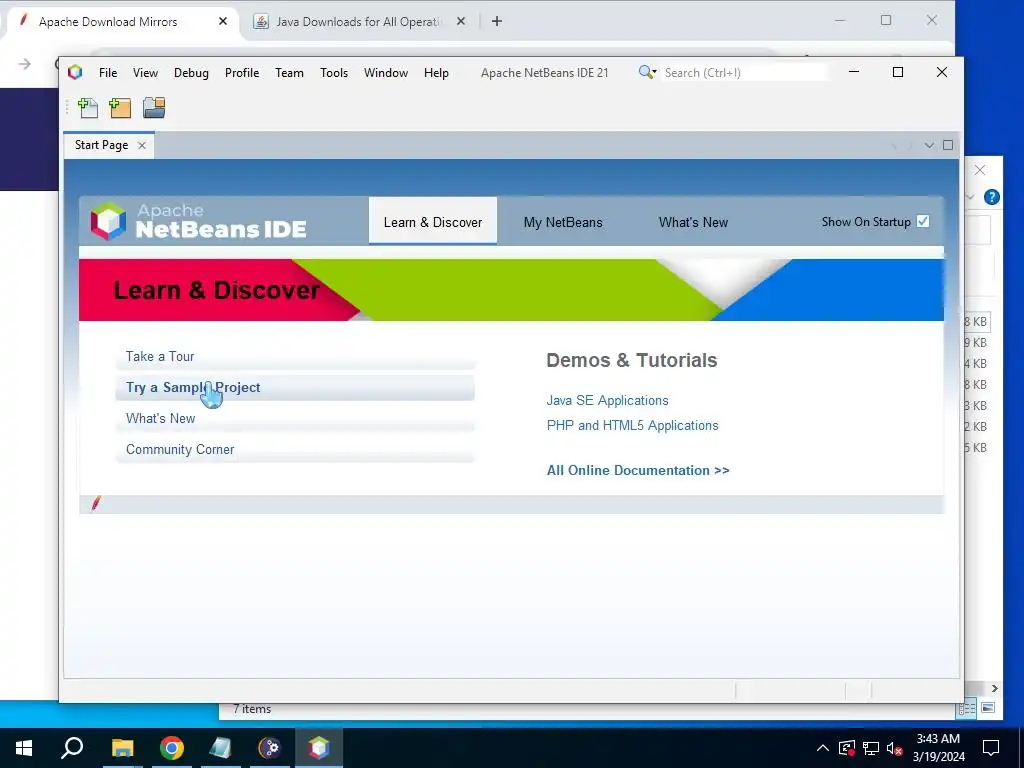Open the Tools menu
The width and height of the screenshot is (1024, 768).
334,72
